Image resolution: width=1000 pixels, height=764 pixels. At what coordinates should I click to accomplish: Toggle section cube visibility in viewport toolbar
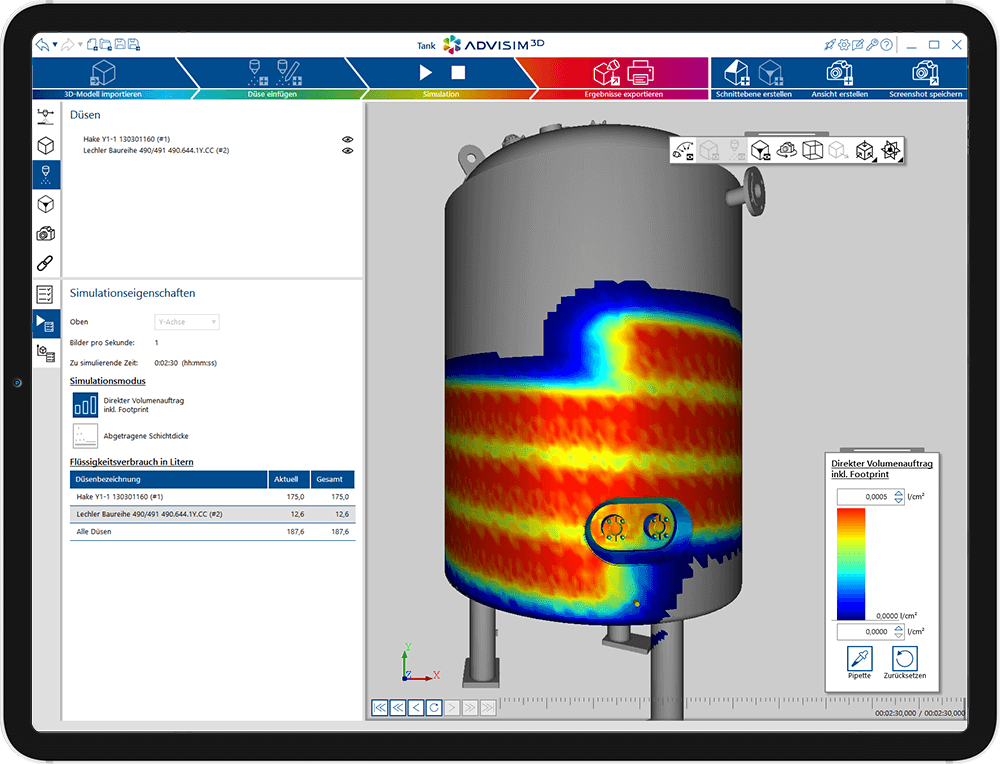(761, 151)
